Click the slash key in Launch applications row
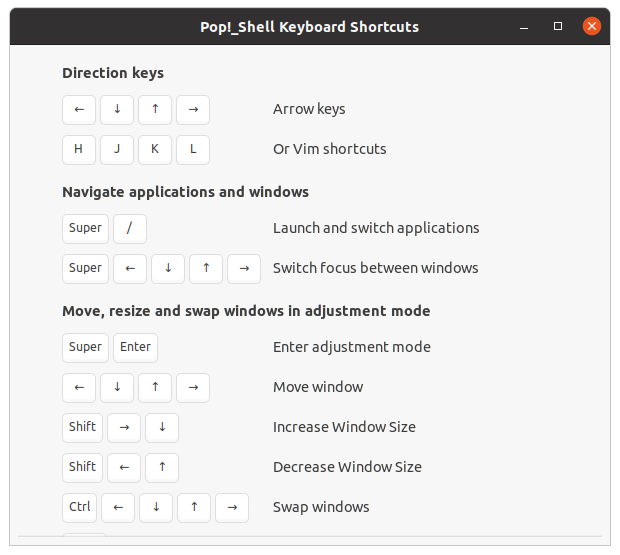The image size is (620, 555). pyautogui.click(x=130, y=228)
